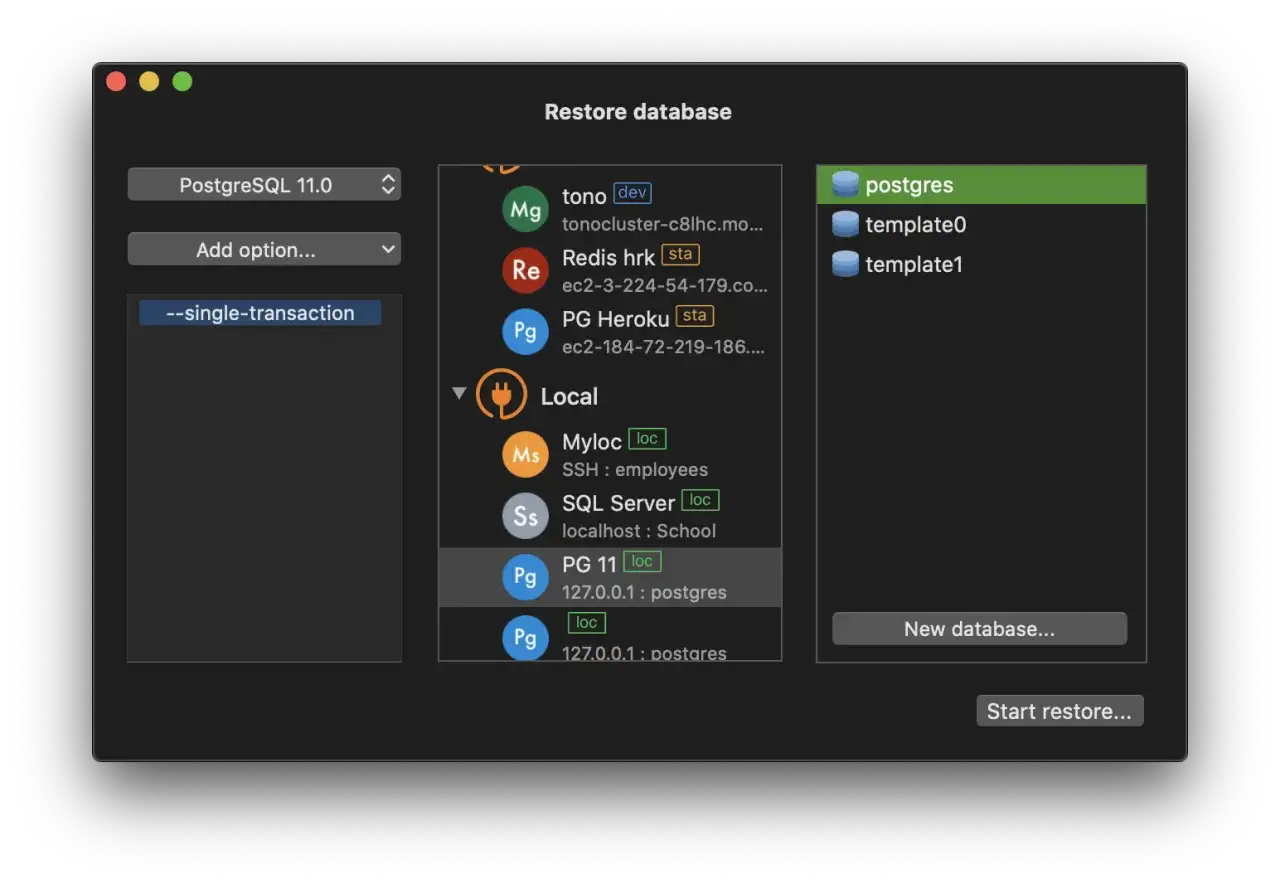This screenshot has width=1280, height=884.
Task: Click the sta tag next to Redis hrk
Action: [x=680, y=254]
